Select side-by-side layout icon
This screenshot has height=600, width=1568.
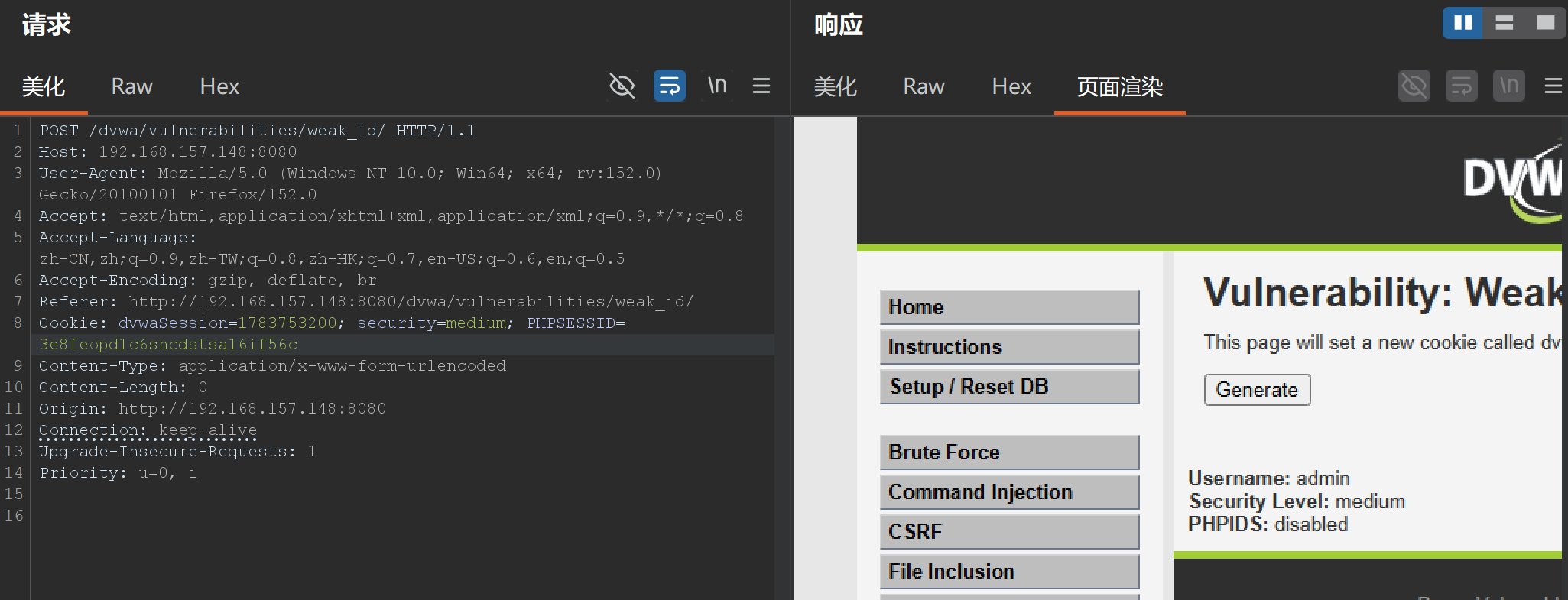pos(1462,23)
